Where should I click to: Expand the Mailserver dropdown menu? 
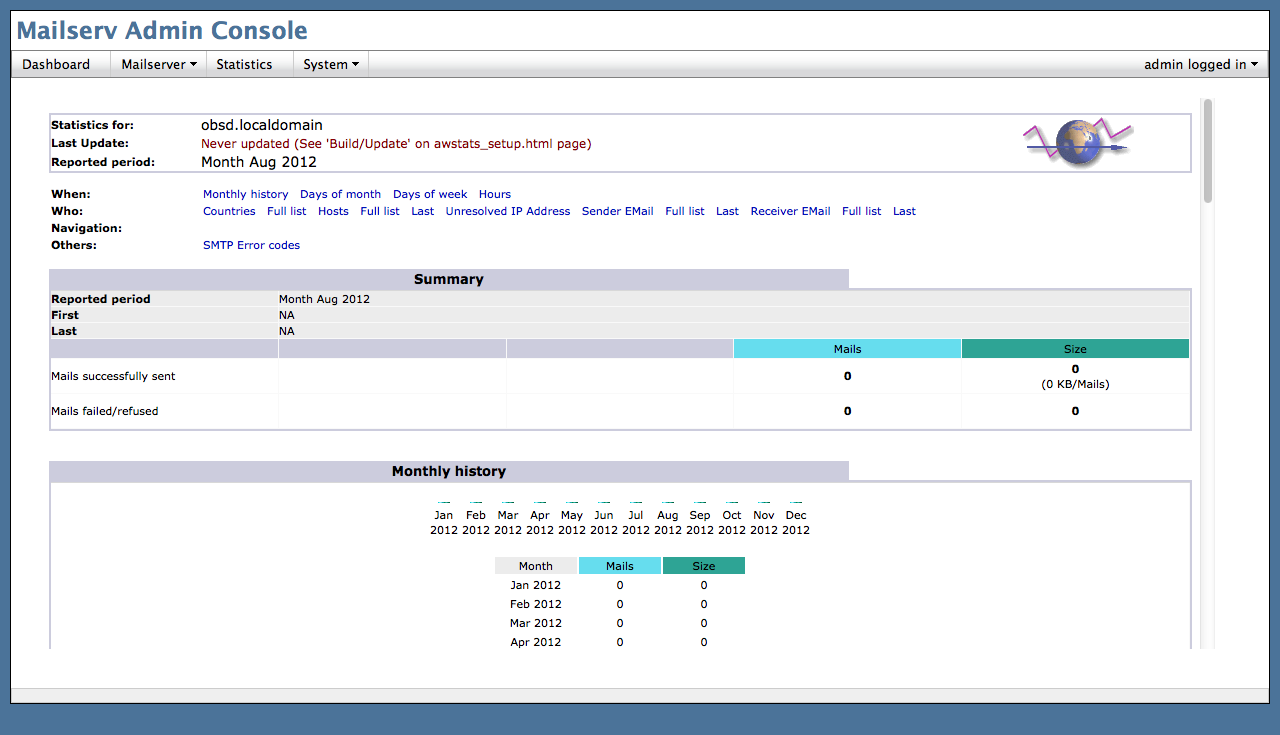(x=158, y=64)
